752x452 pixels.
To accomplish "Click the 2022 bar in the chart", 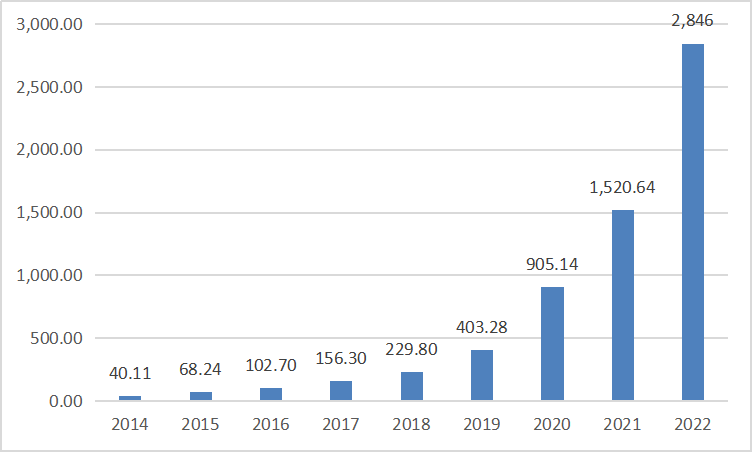I will (692, 222).
